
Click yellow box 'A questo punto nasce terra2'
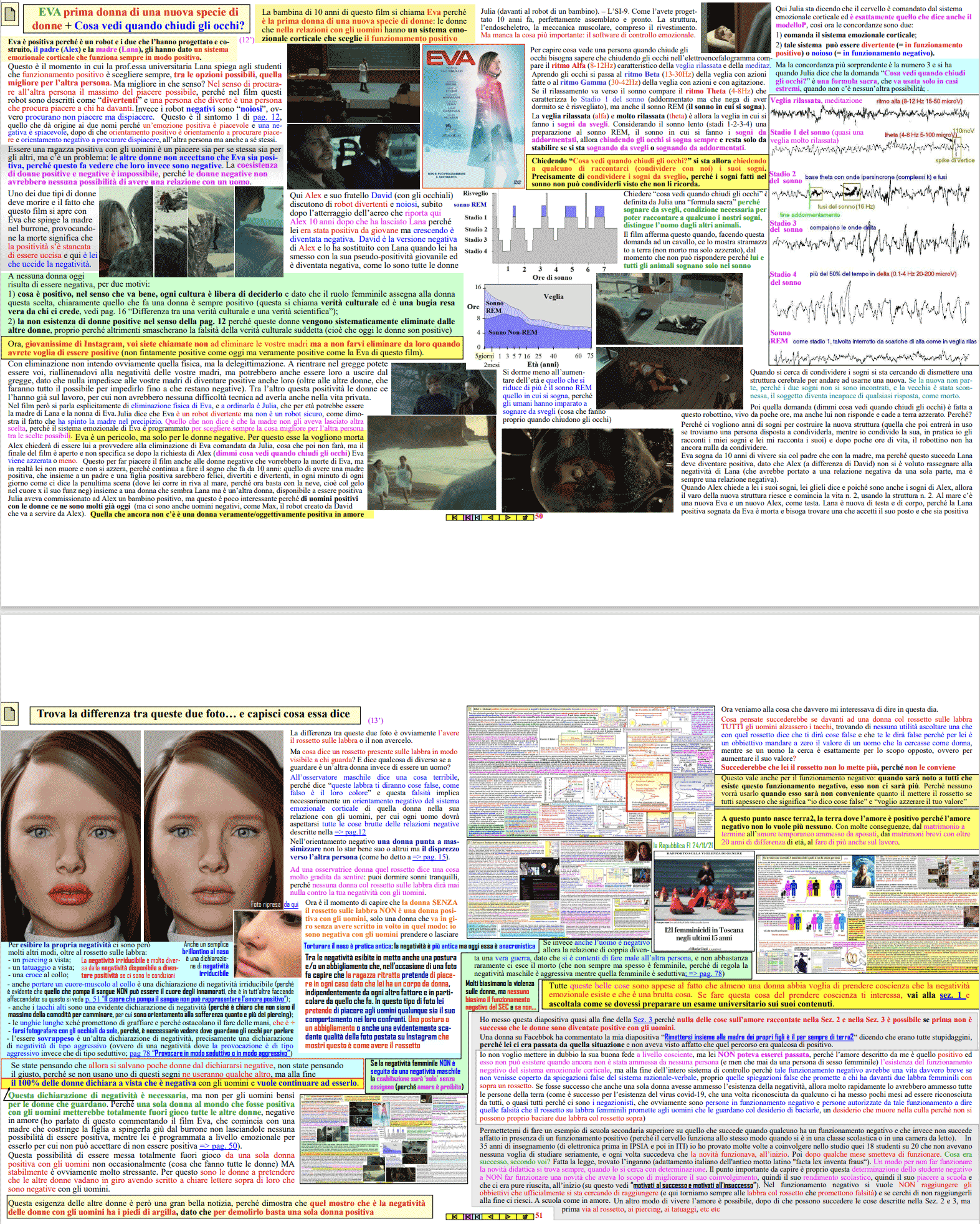[x=846, y=830]
